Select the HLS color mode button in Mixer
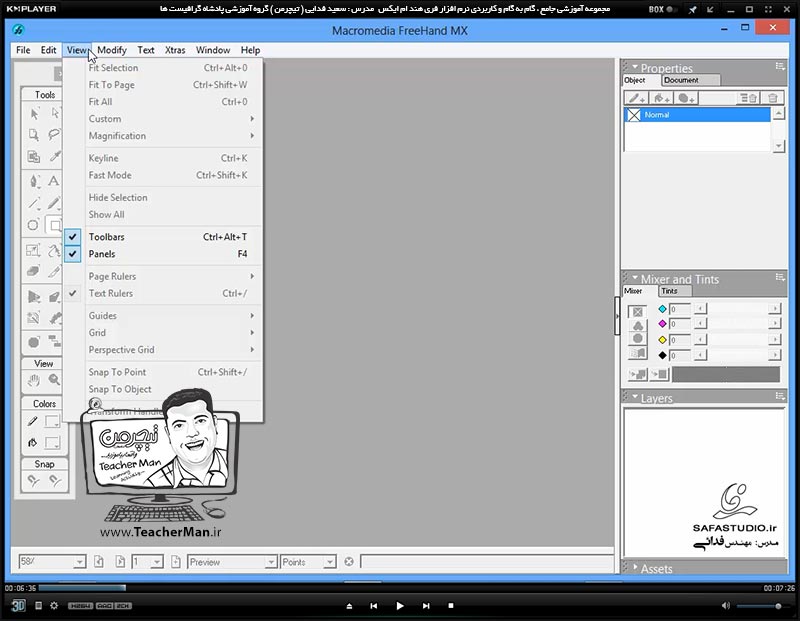 pyautogui.click(x=638, y=339)
